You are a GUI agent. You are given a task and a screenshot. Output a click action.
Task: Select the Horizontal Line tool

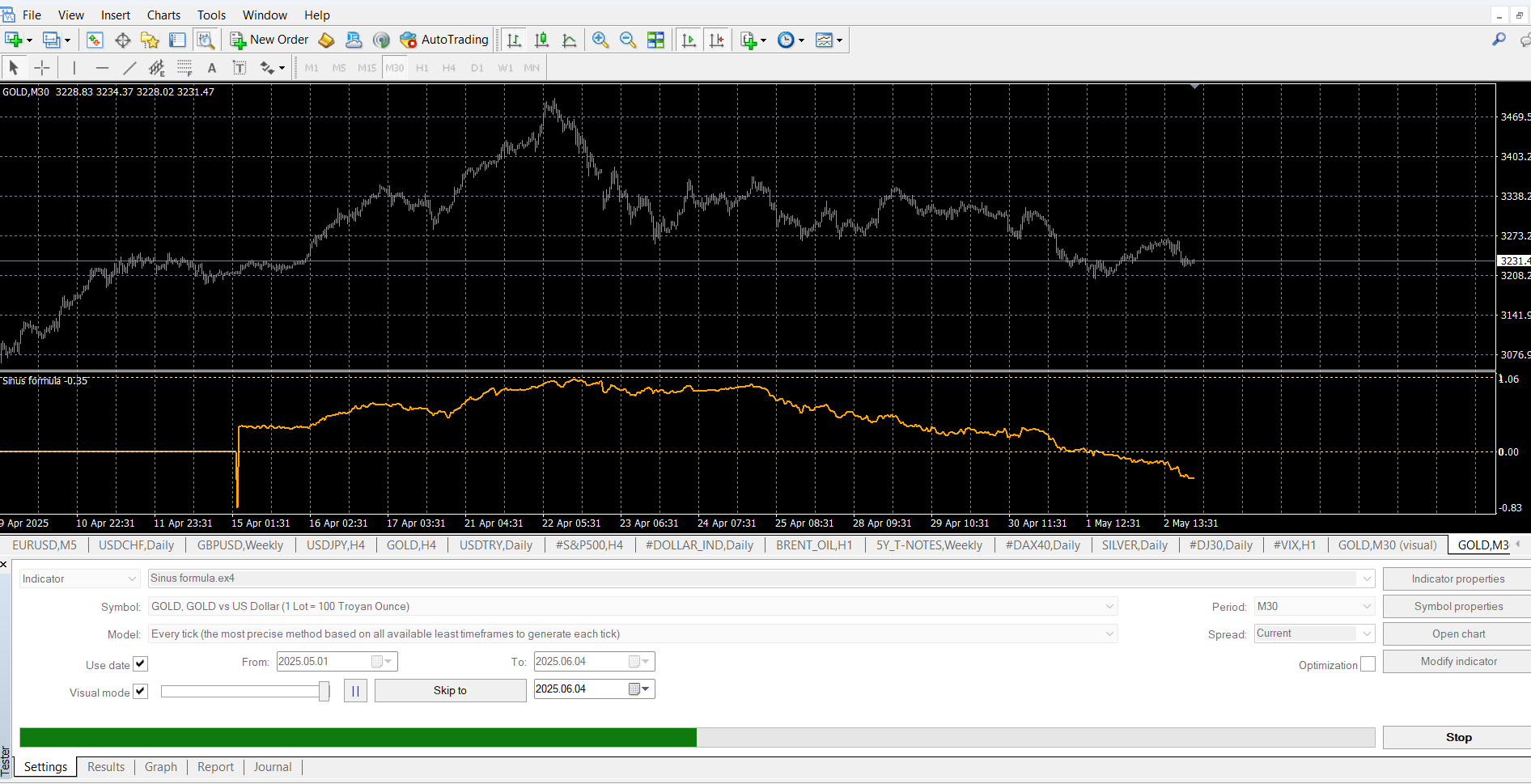(x=102, y=68)
